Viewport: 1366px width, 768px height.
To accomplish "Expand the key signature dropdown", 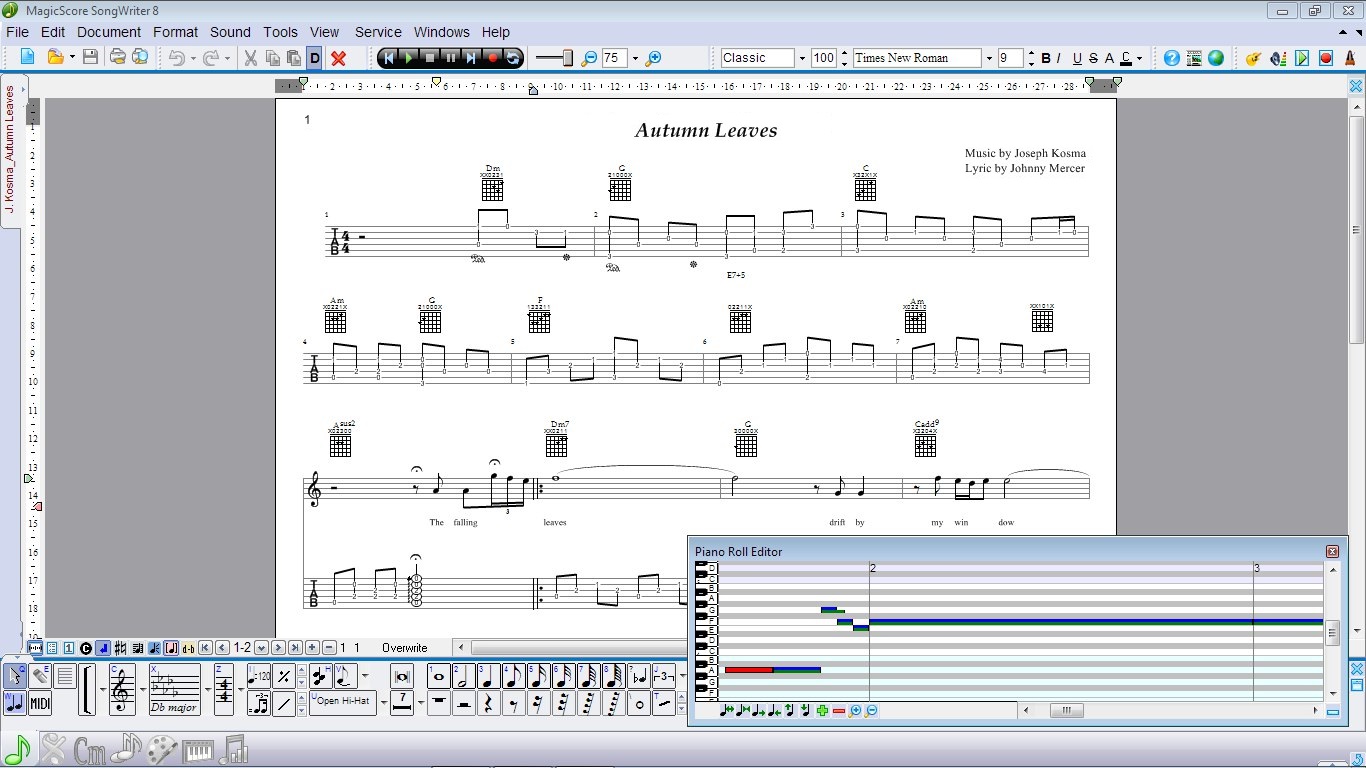I will (x=207, y=690).
